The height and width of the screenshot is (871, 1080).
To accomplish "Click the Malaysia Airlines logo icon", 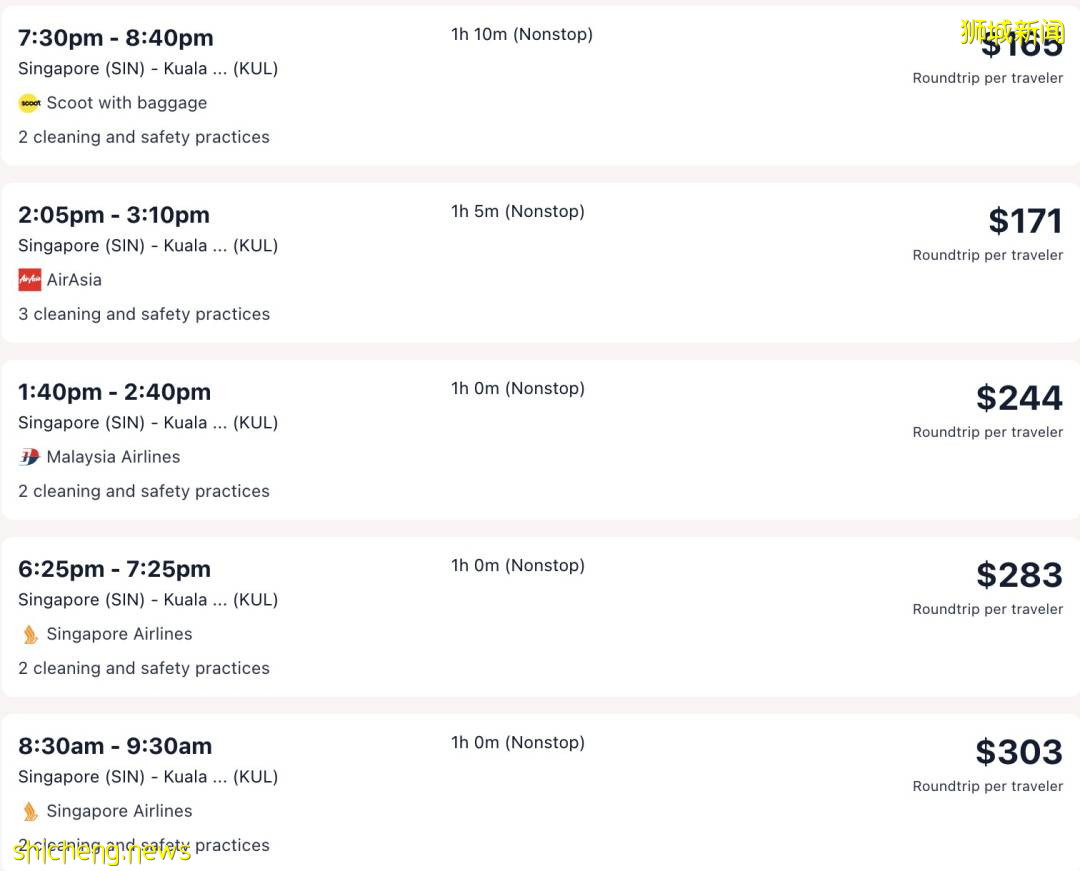I will pos(29,457).
